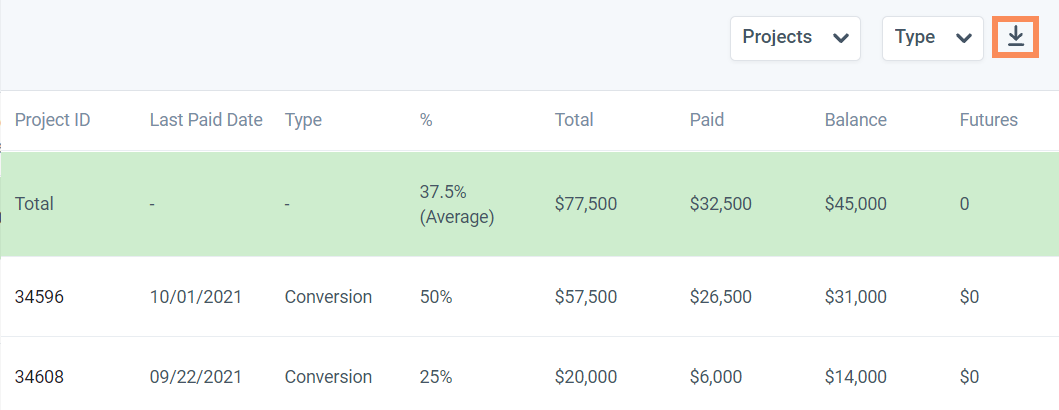The height and width of the screenshot is (410, 1059).
Task: Expand the Type filter dropdown
Action: click(932, 38)
